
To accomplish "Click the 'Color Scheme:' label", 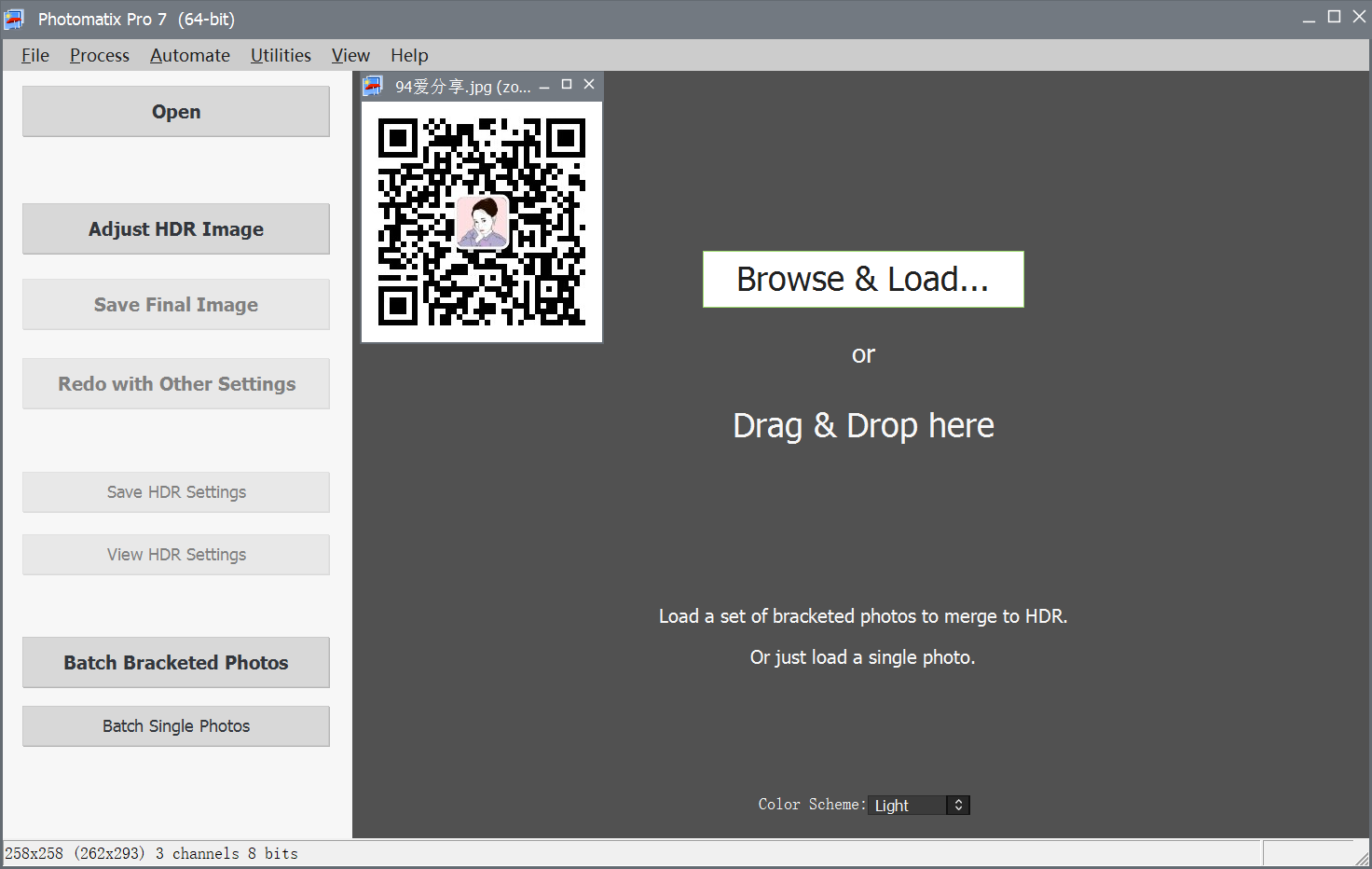I will pos(812,805).
